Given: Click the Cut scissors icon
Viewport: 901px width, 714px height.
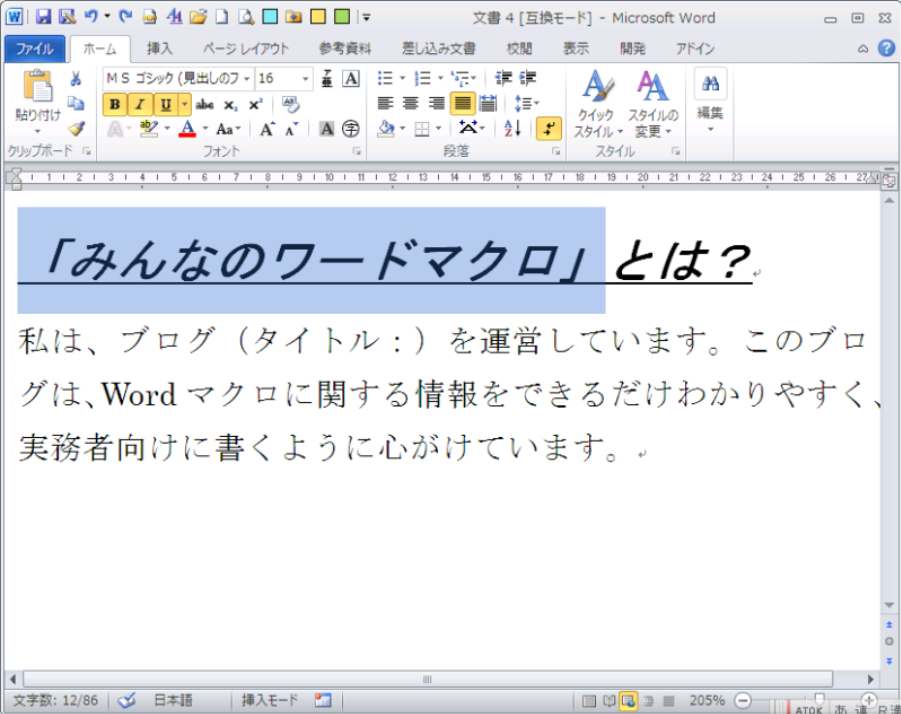Looking at the screenshot, I should click(76, 79).
